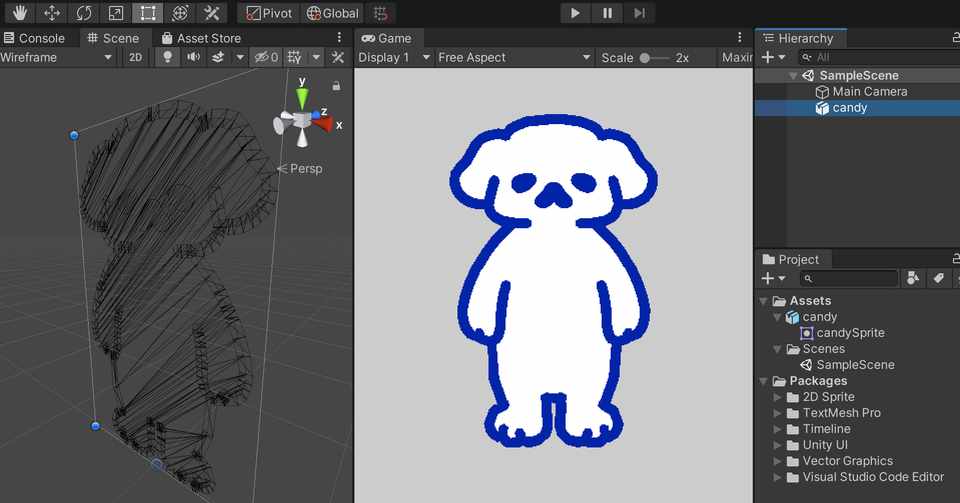
Task: Select the Scale tool
Action: point(116,13)
